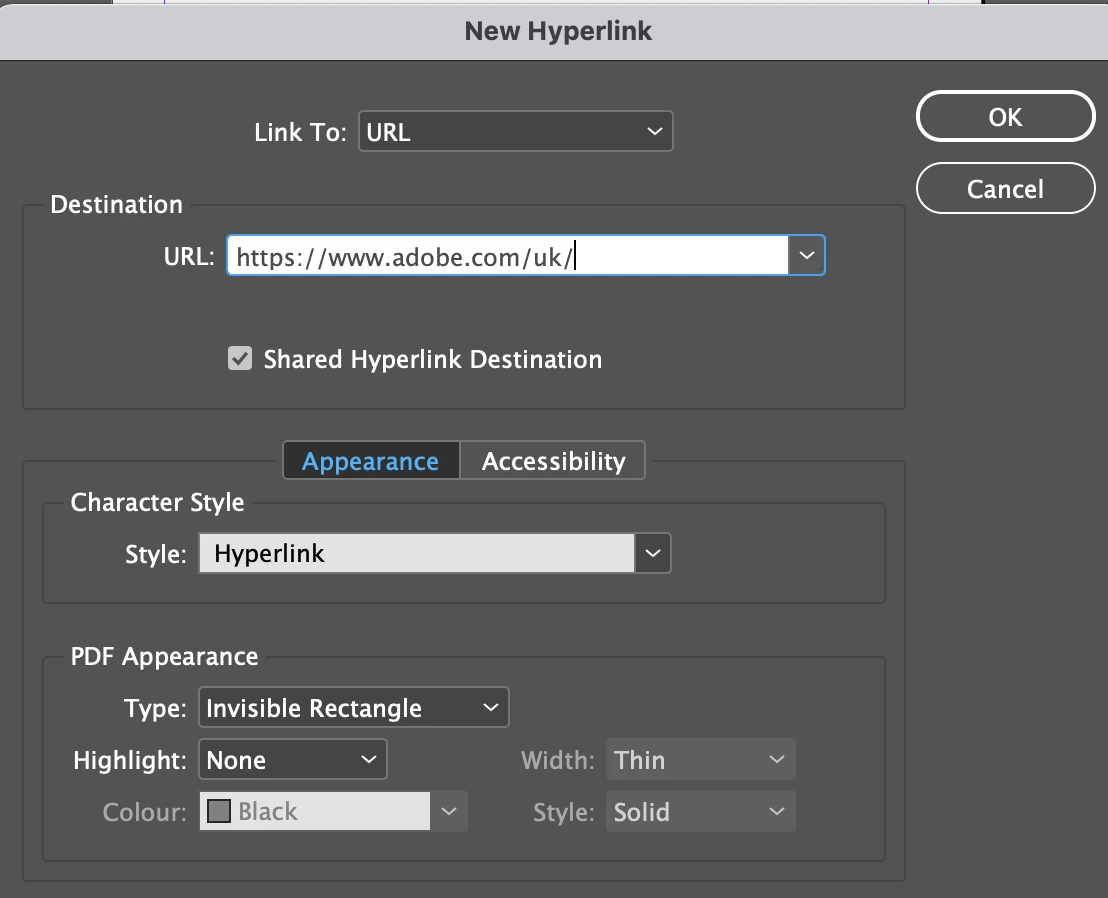Switch to the Appearance tab
The height and width of the screenshot is (898, 1108).
371,461
